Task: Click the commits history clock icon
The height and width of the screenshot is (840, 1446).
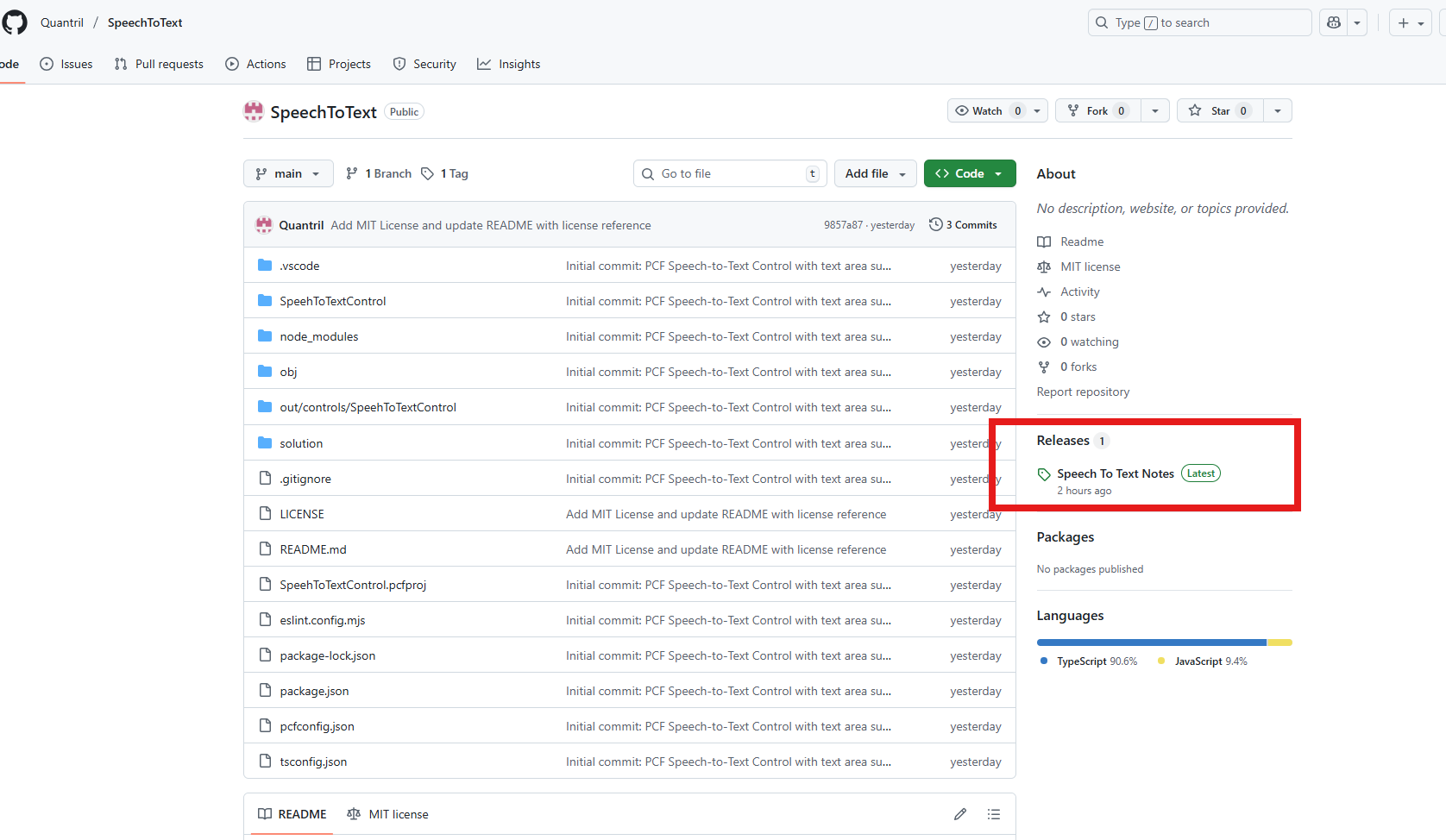Action: [935, 225]
